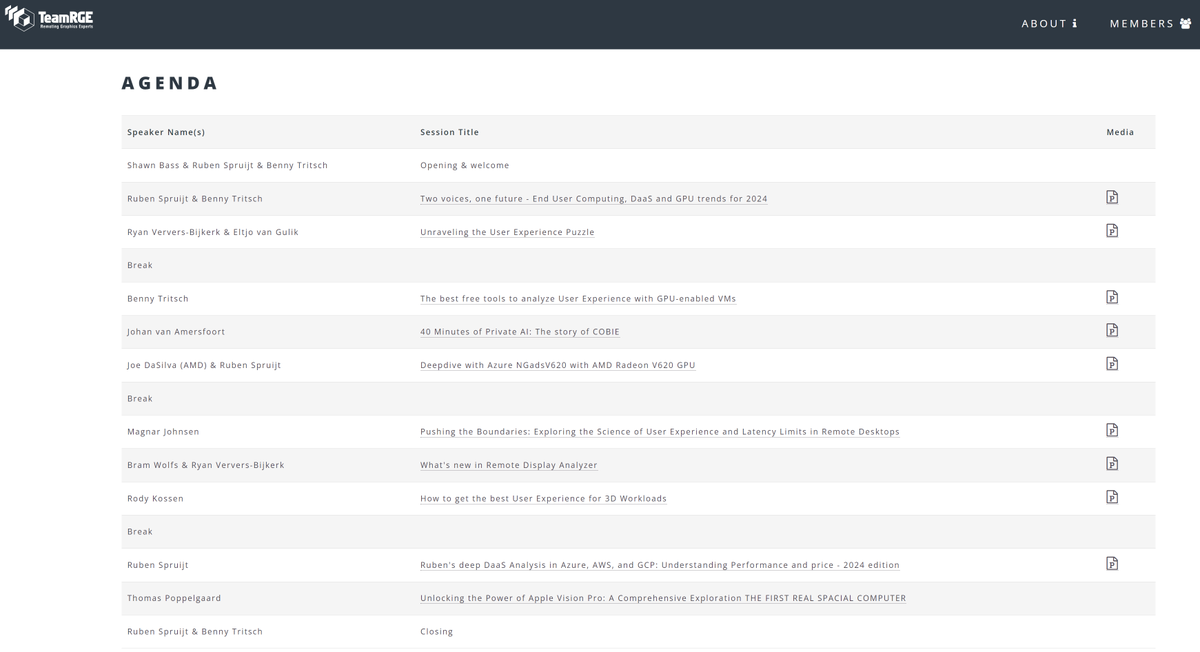Click the Speaker Name(s) column header

[x=166, y=132]
